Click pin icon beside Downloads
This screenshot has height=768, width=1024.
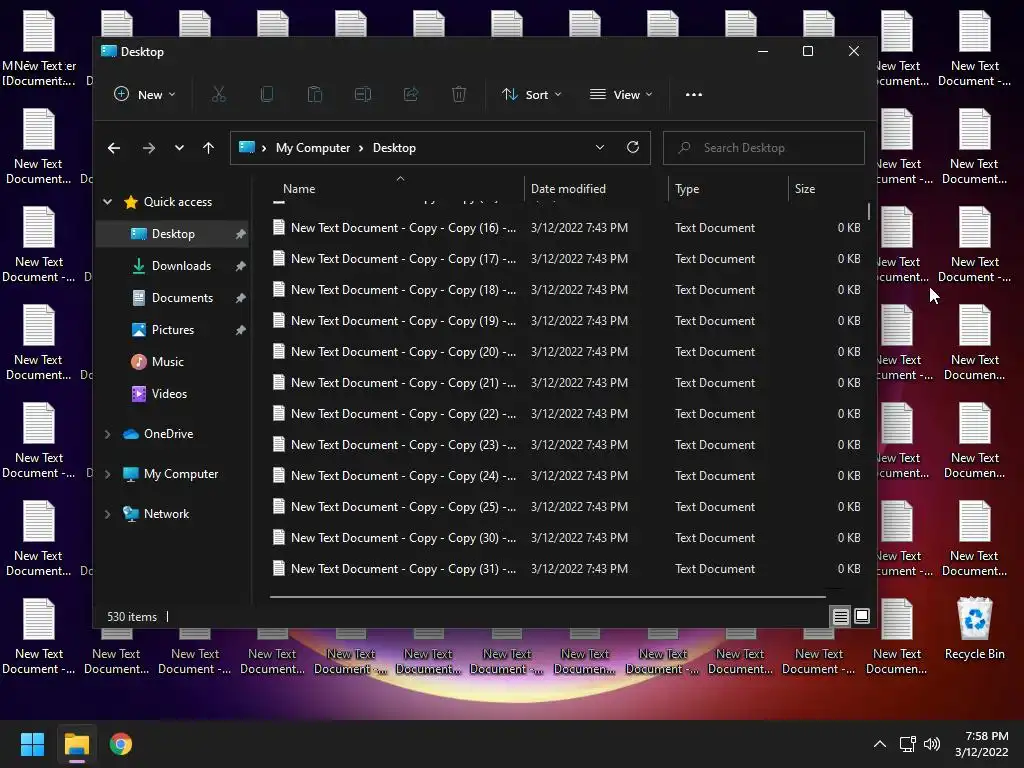pos(240,266)
